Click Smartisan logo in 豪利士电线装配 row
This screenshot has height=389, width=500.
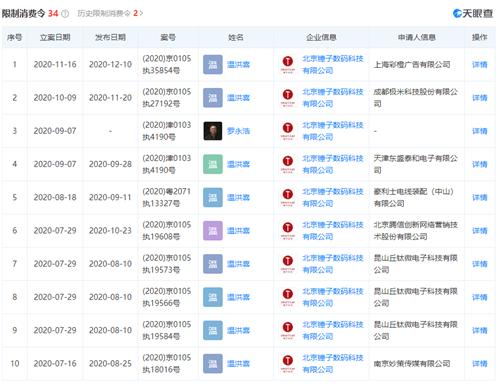[288, 197]
